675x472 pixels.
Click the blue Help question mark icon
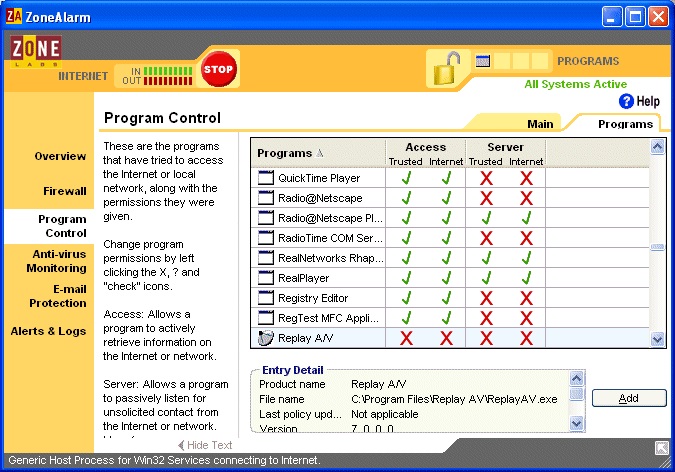[x=627, y=101]
